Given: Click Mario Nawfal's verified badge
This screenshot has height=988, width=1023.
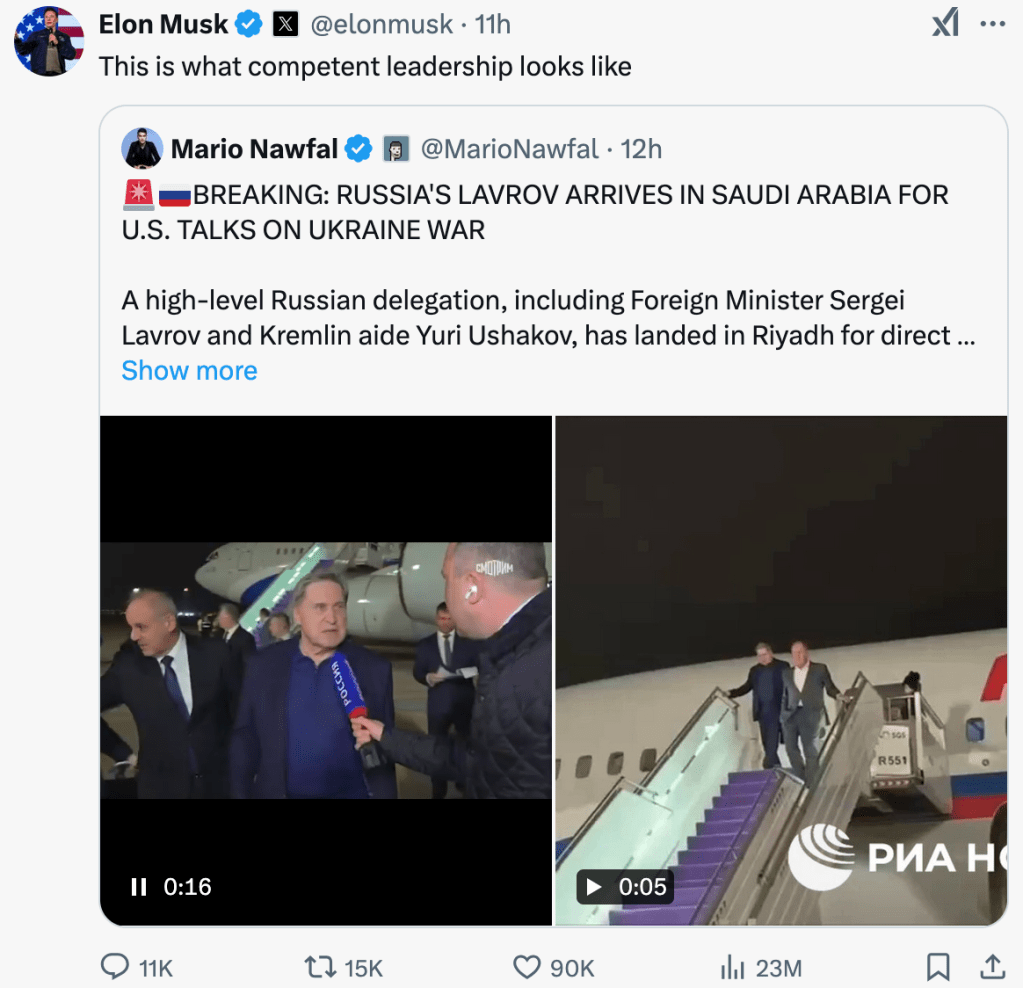Looking at the screenshot, I should (x=359, y=149).
